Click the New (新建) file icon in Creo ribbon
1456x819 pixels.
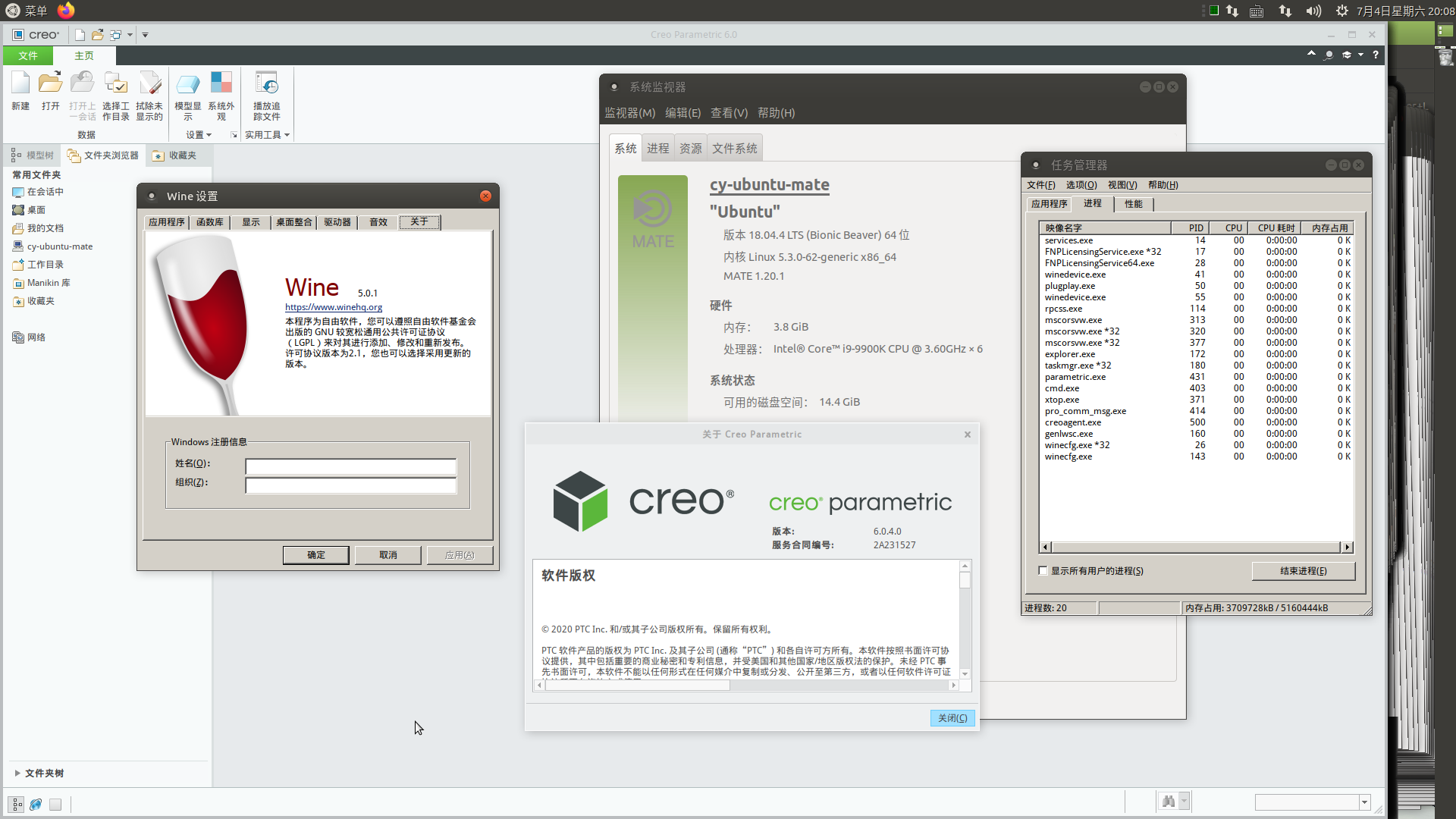pyautogui.click(x=20, y=83)
